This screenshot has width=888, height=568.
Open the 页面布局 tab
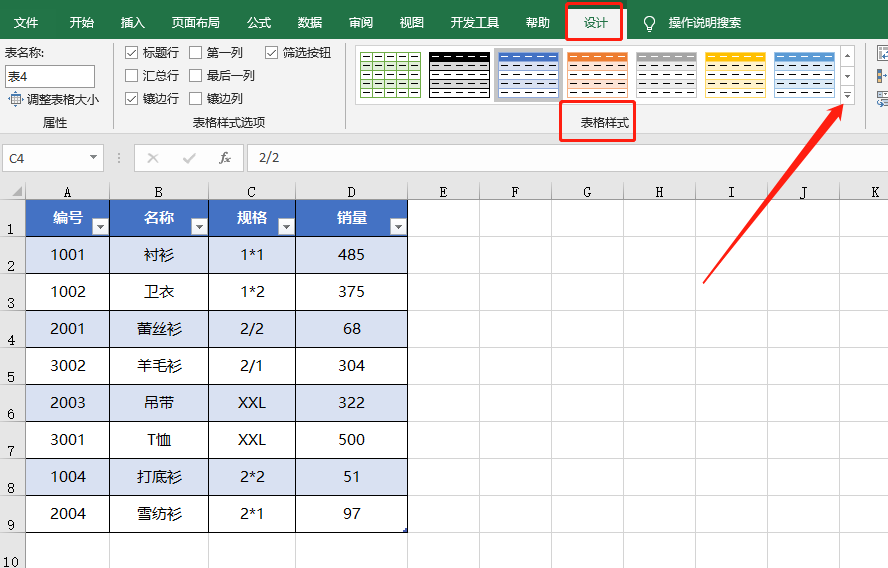pos(195,23)
